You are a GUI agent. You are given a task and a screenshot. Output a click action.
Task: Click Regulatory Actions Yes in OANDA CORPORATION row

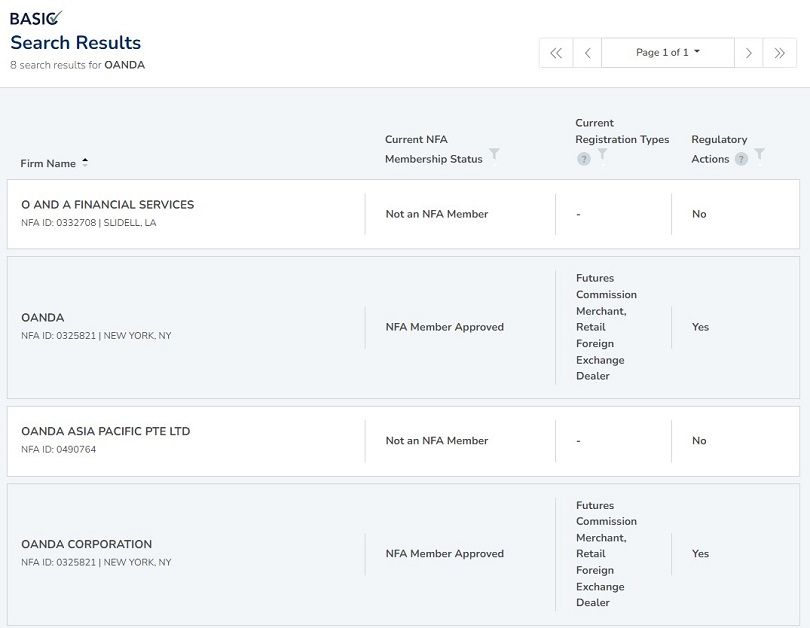[x=700, y=554]
